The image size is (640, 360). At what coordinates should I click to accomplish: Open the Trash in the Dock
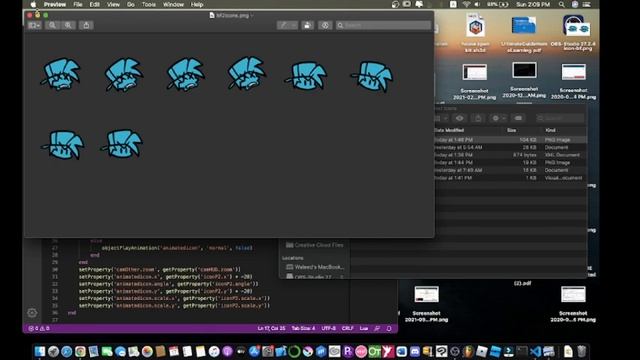[582, 351]
